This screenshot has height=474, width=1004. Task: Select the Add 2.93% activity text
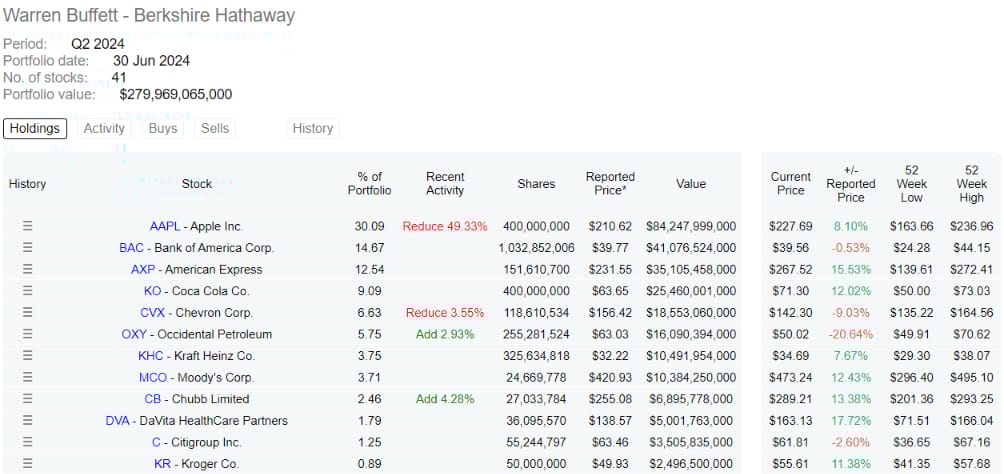point(445,334)
